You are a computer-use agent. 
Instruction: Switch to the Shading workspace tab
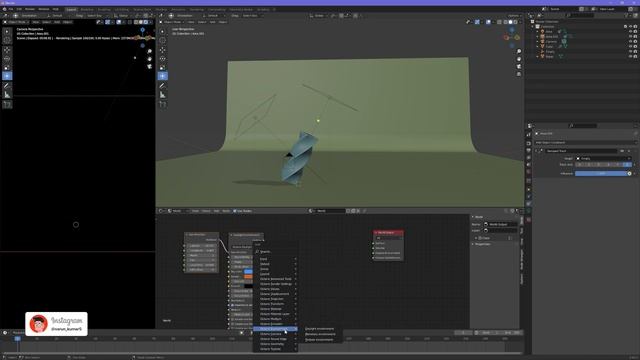pyautogui.click(x=161, y=9)
